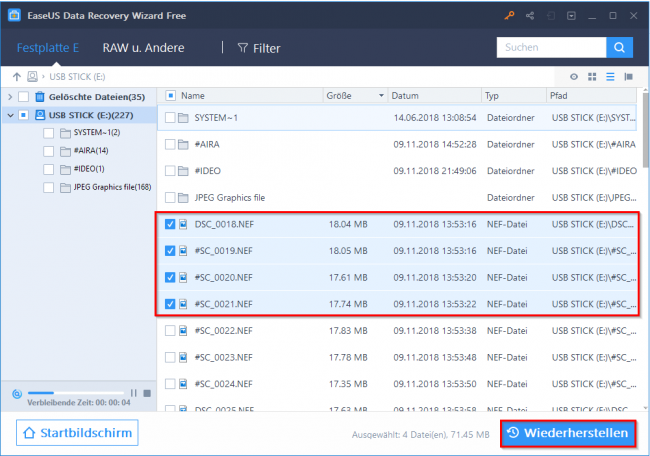Click the EaseUS app logo icon
Screen dimensions: 650x456
click(x=14, y=15)
